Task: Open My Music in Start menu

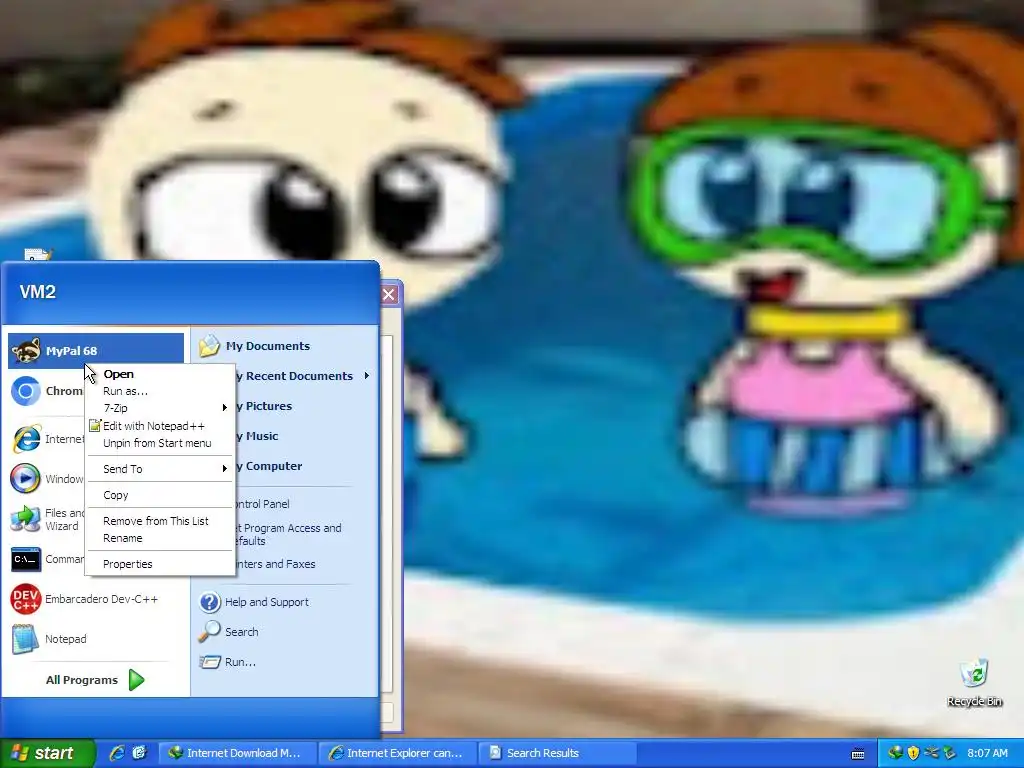Action: (x=259, y=436)
